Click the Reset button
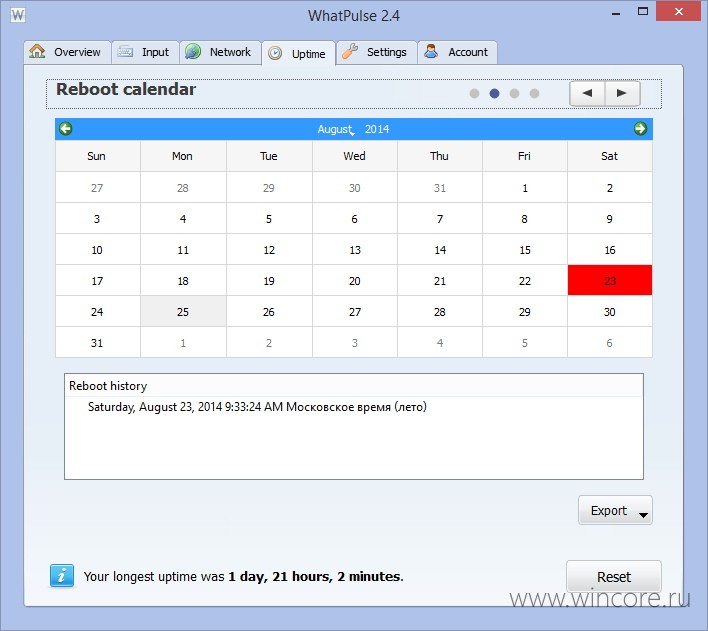The width and height of the screenshot is (708, 631). coord(614,576)
